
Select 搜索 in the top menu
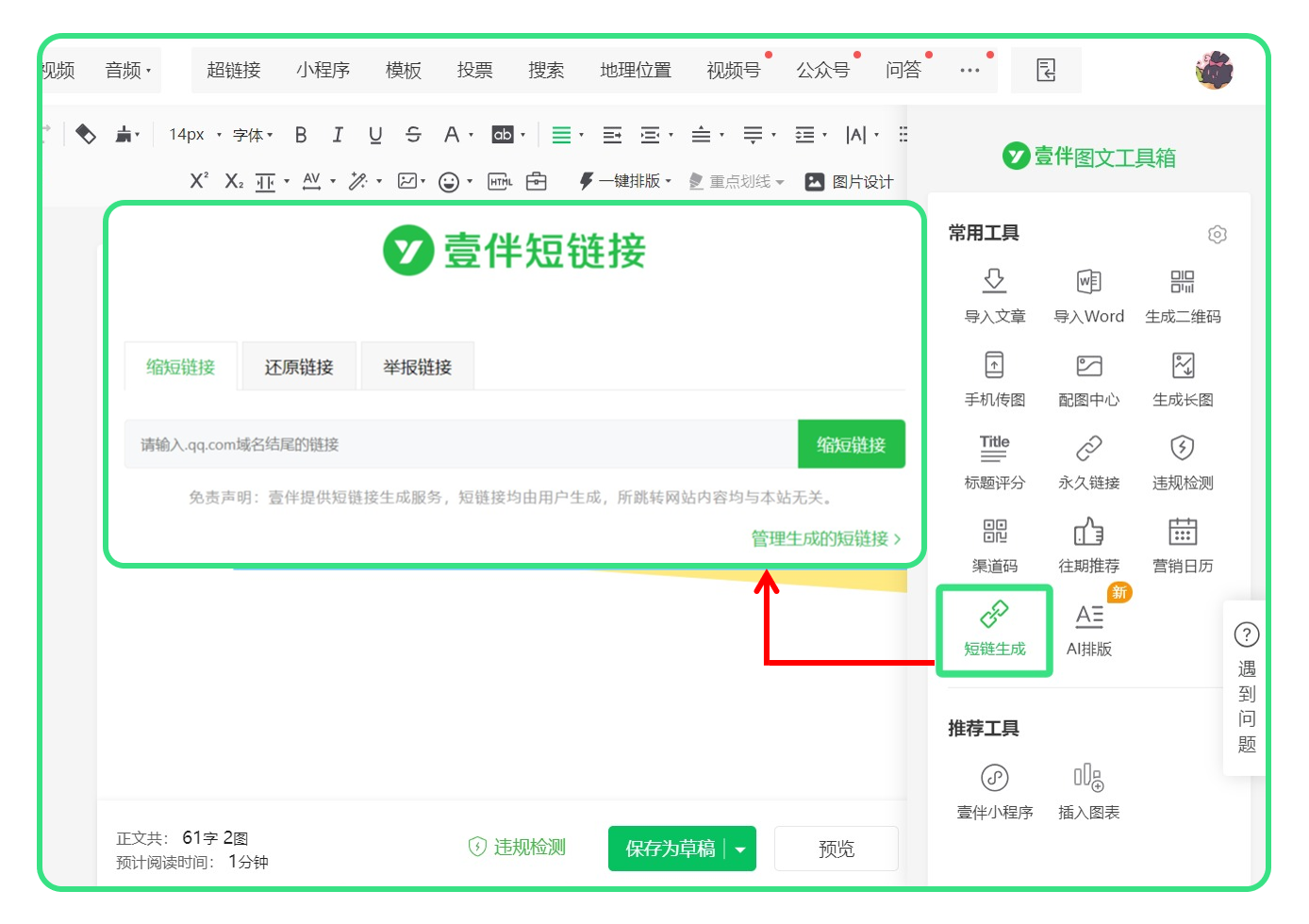(x=546, y=70)
